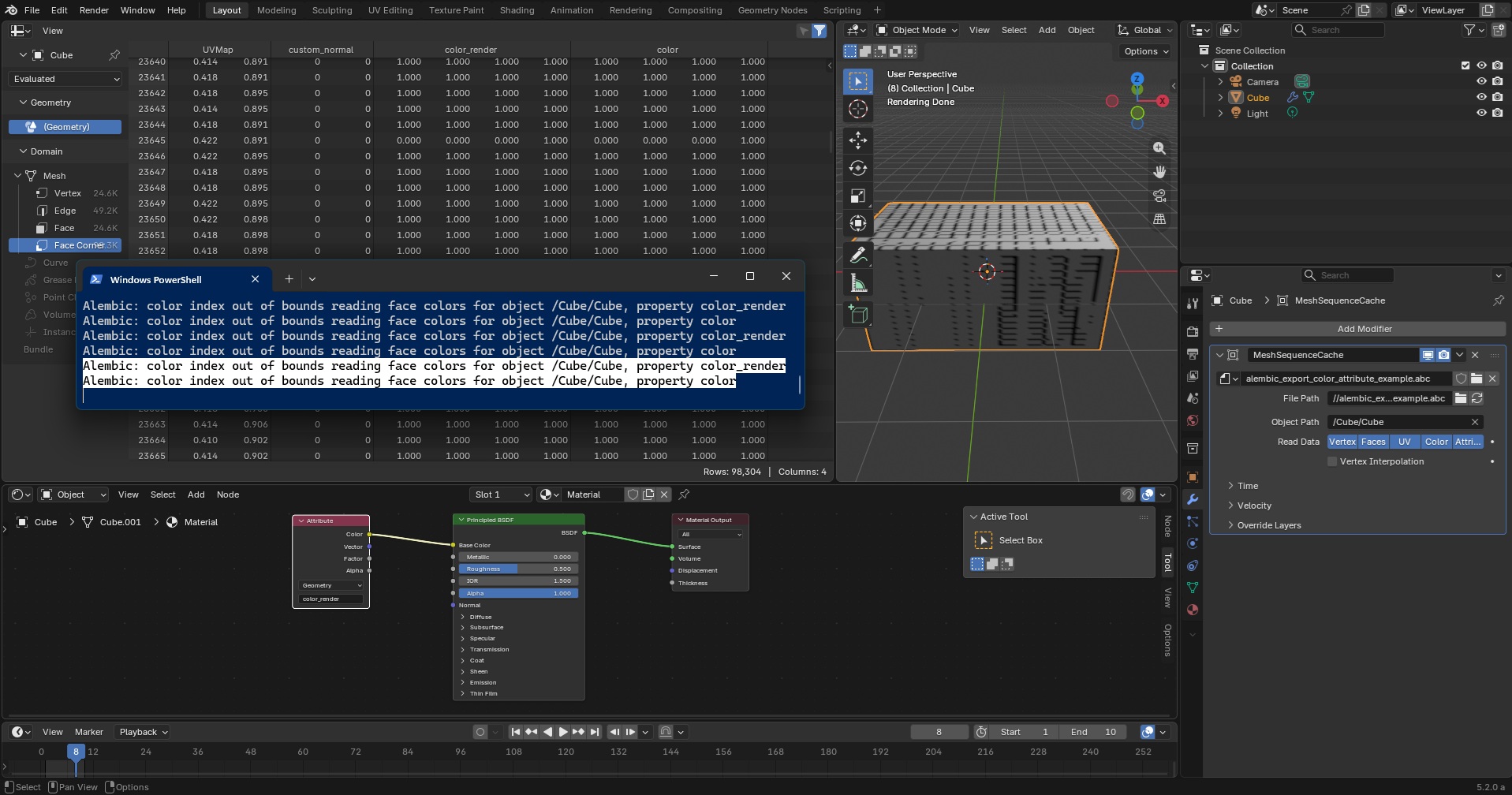
Task: Reload the Alembic file path refresh icon
Action: tap(1477, 398)
